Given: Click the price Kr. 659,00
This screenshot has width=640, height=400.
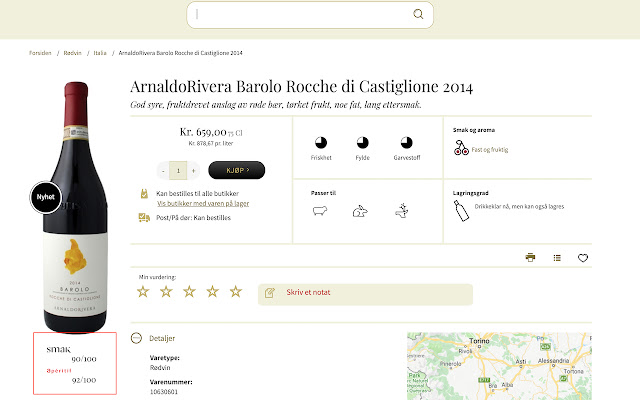Looking at the screenshot, I should pyautogui.click(x=203, y=132).
